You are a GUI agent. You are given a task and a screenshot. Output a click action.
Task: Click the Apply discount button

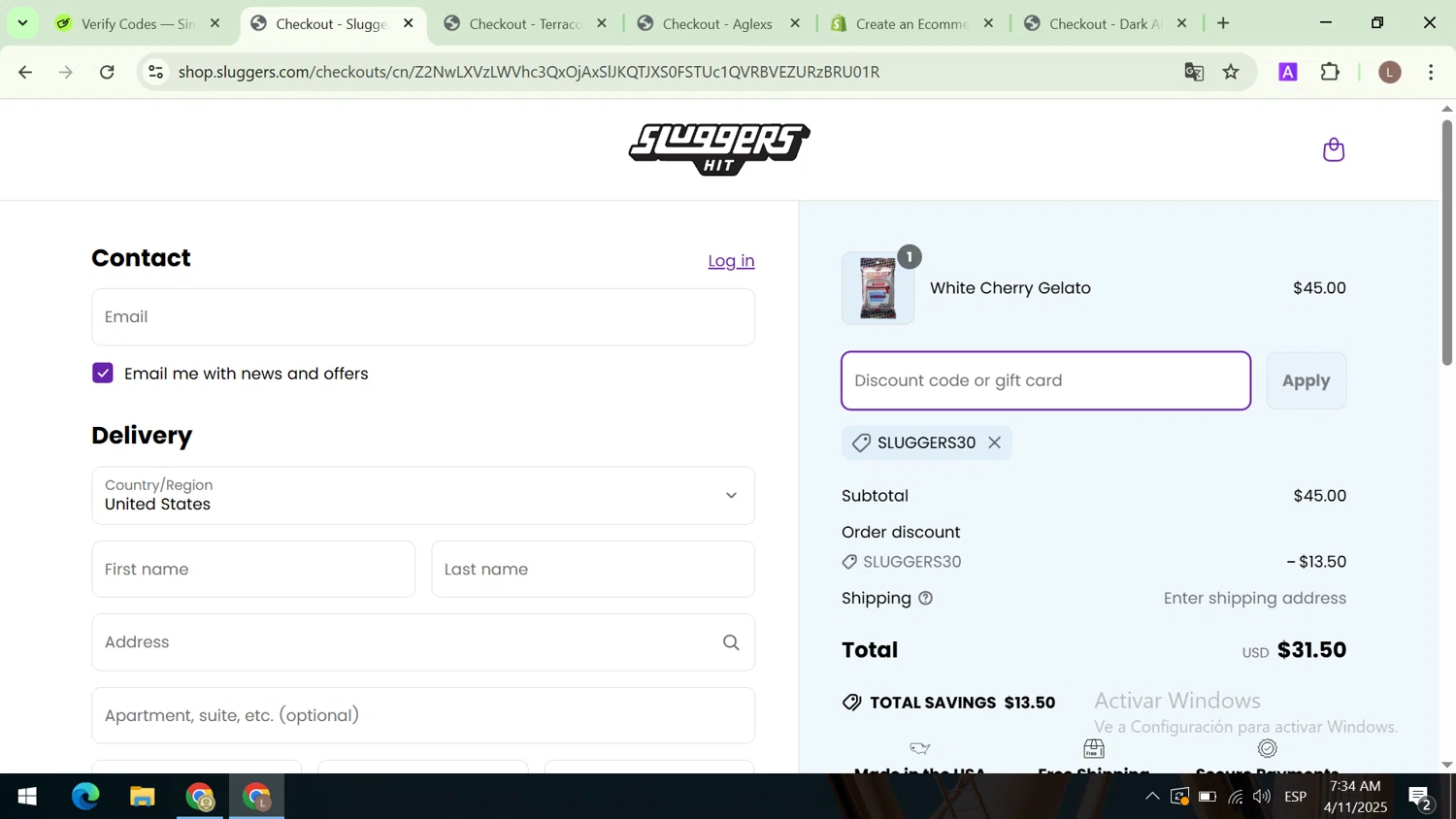coord(1306,380)
